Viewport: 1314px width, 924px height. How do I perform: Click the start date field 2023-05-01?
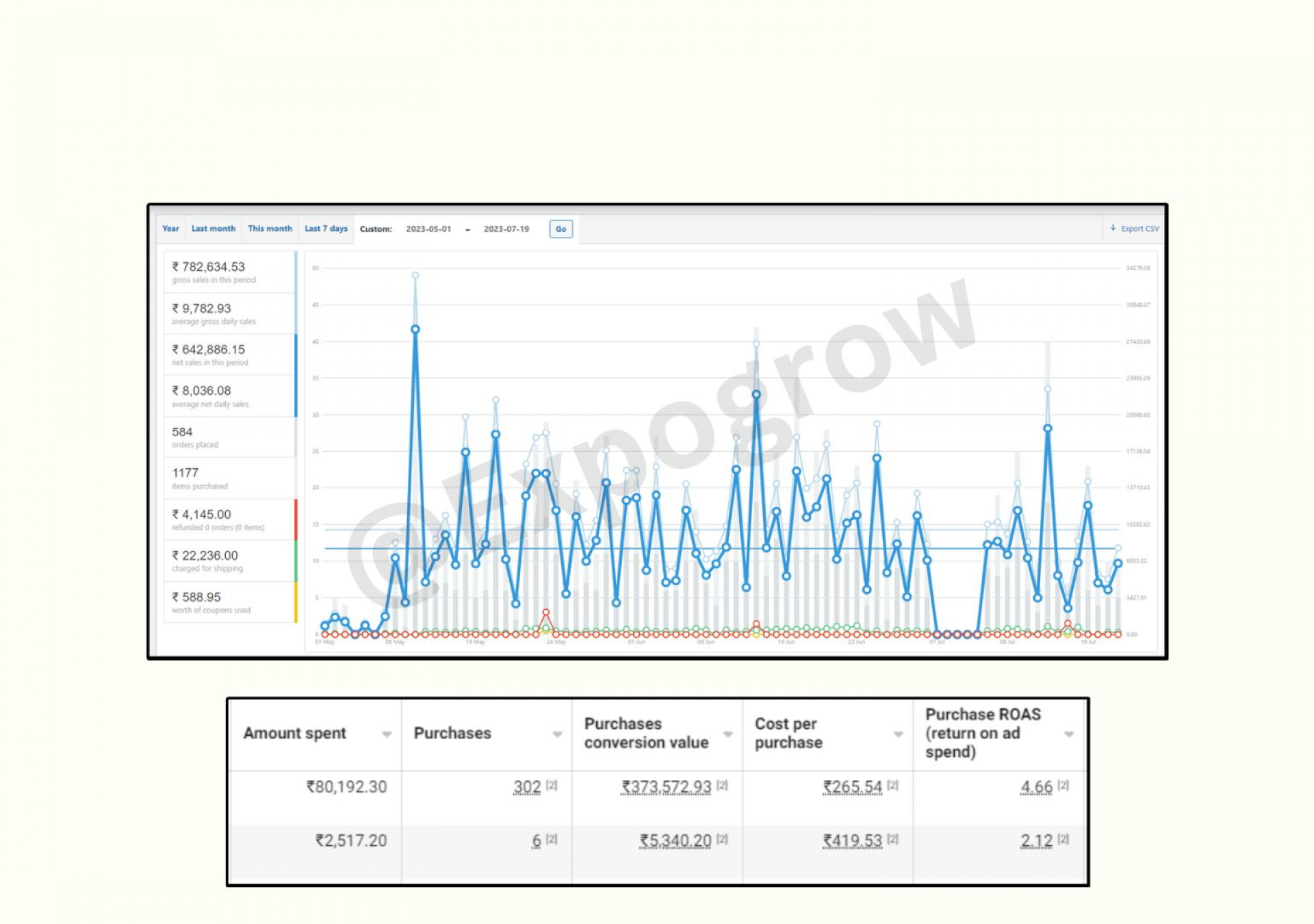pos(428,229)
